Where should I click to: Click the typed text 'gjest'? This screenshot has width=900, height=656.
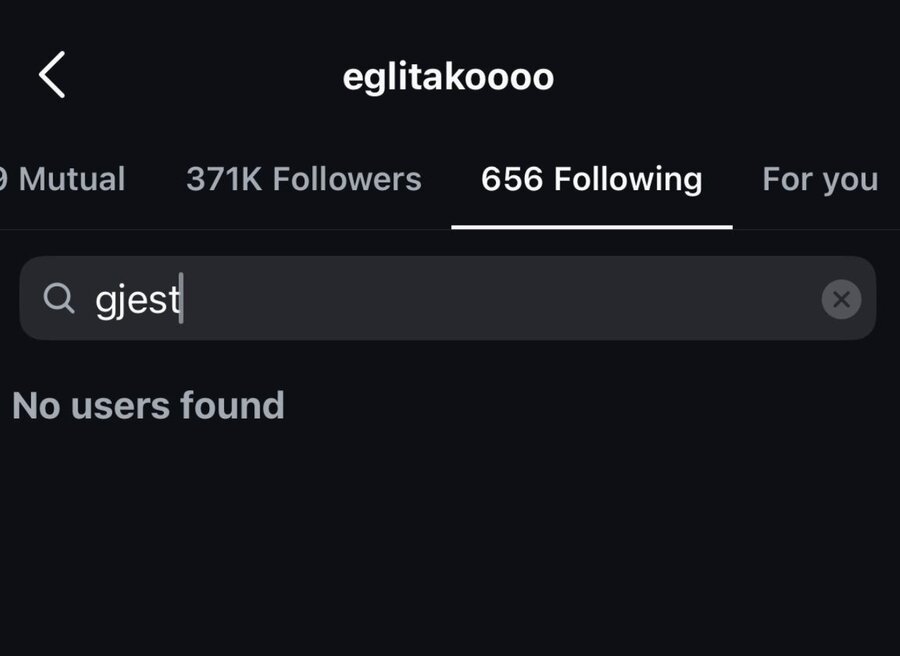(x=136, y=299)
